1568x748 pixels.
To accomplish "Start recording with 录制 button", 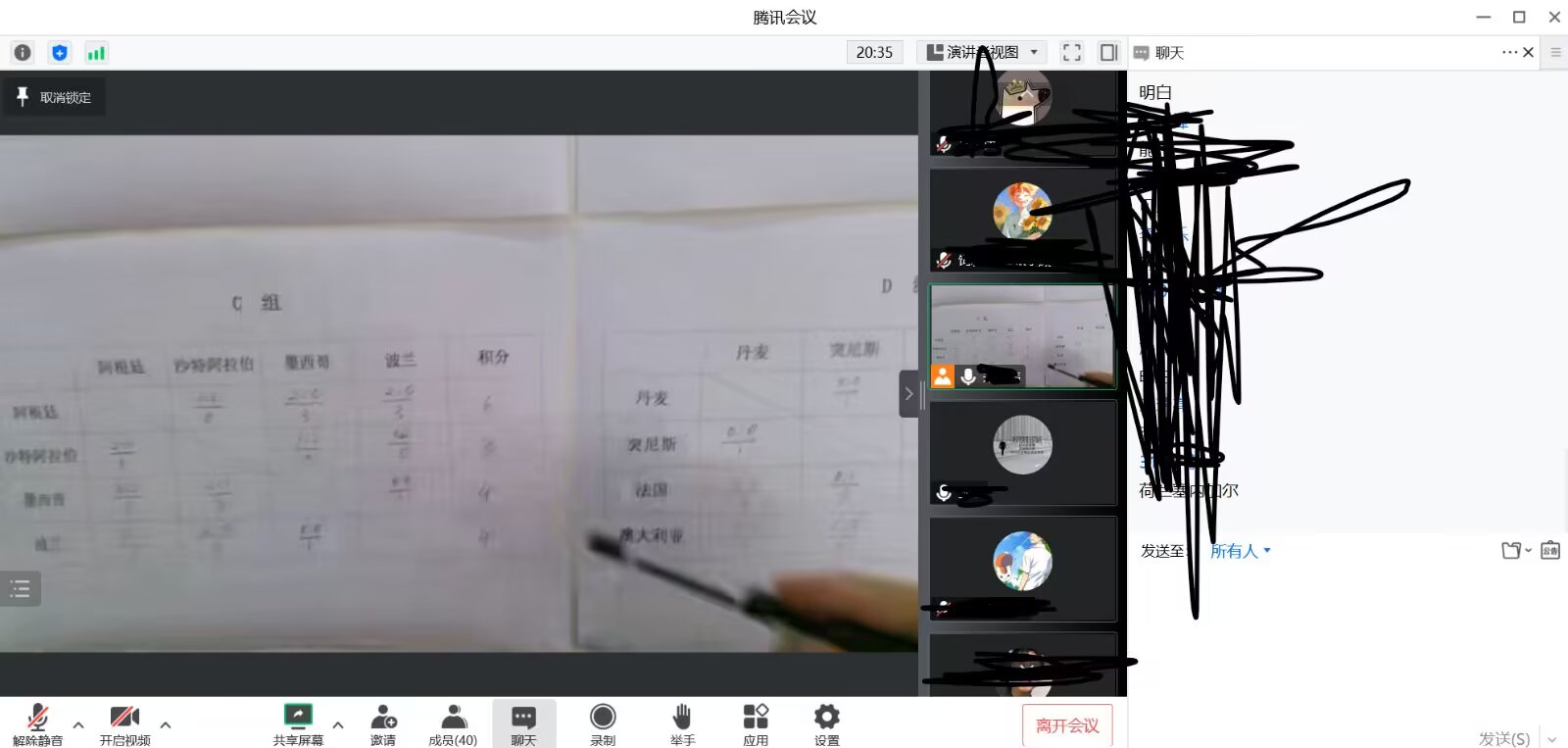I will [603, 724].
